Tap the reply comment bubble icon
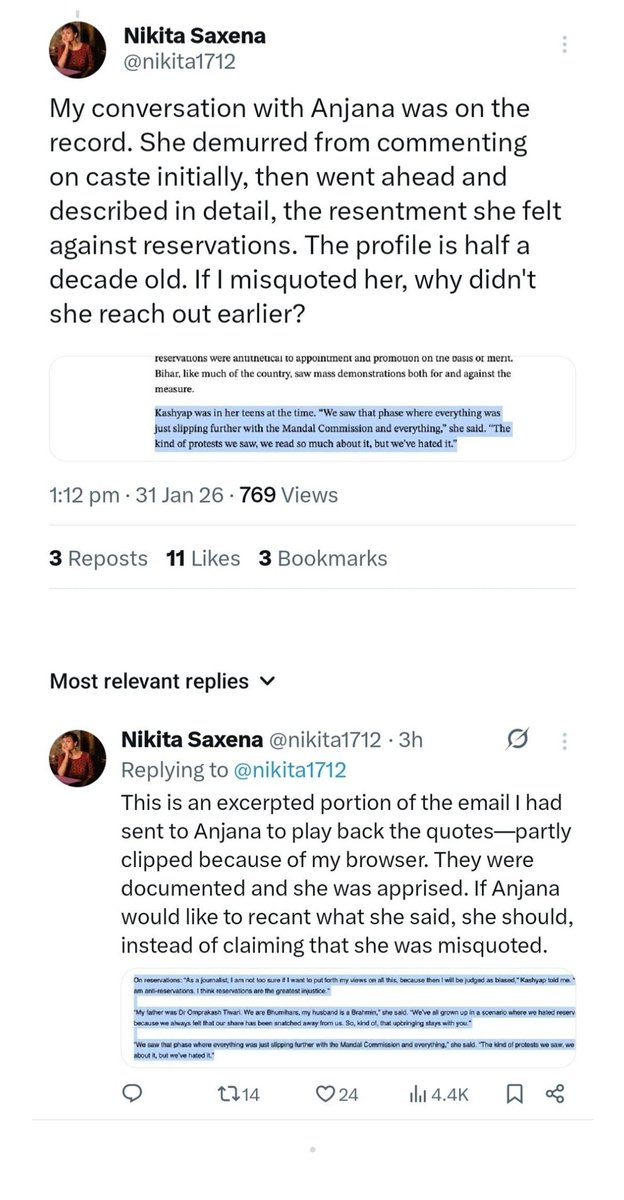Image resolution: width=624 pixels, height=1200 pixels. click(x=132, y=1094)
